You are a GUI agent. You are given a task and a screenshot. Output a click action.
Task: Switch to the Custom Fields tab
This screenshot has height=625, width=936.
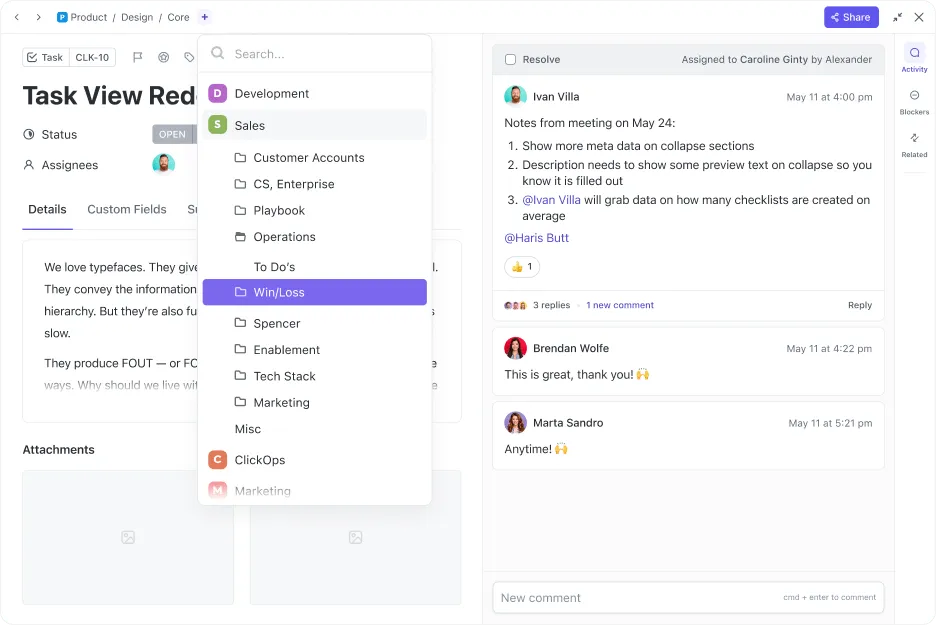click(127, 210)
